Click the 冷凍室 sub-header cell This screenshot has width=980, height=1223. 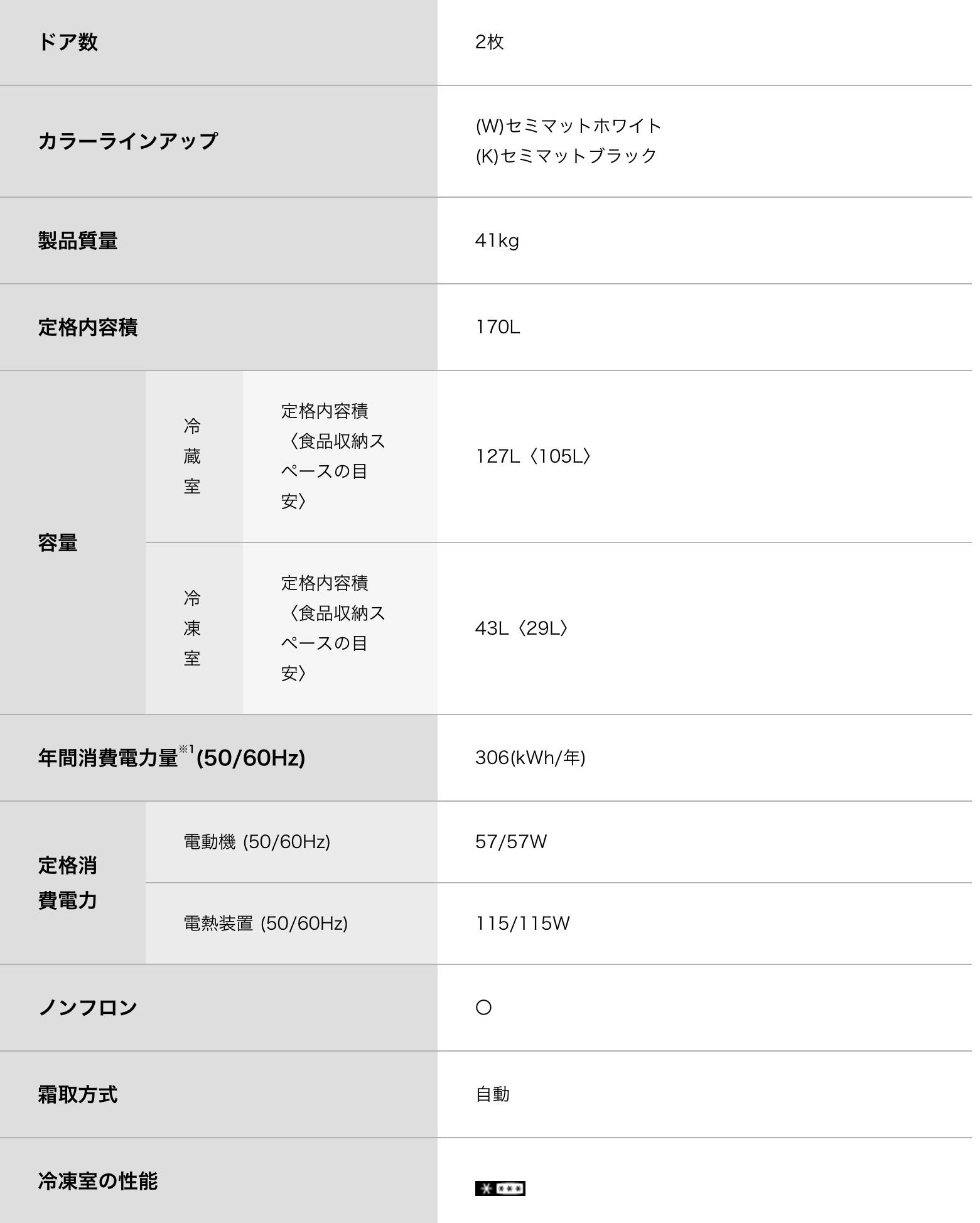[x=192, y=628]
